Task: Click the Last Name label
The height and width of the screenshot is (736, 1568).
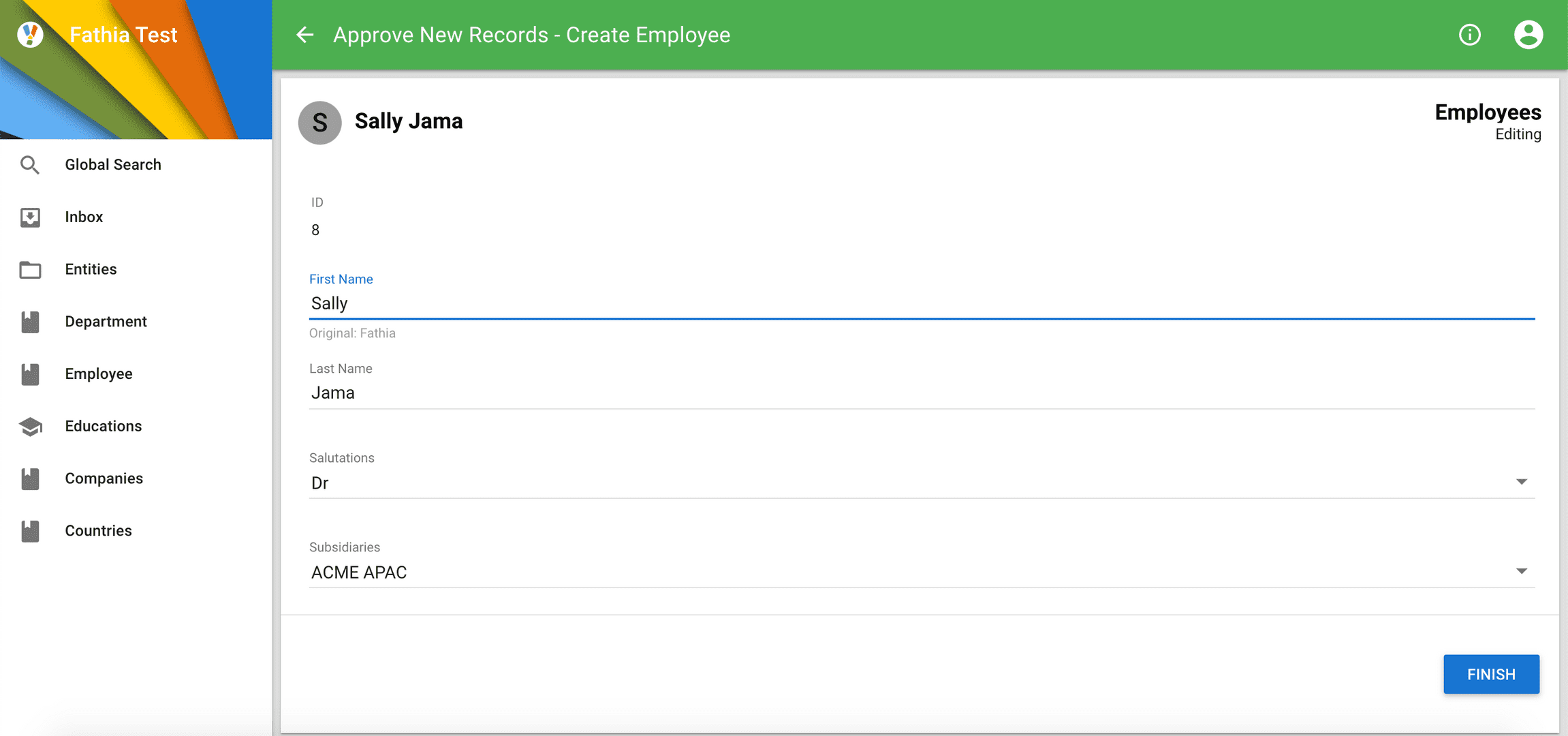Action: click(341, 369)
